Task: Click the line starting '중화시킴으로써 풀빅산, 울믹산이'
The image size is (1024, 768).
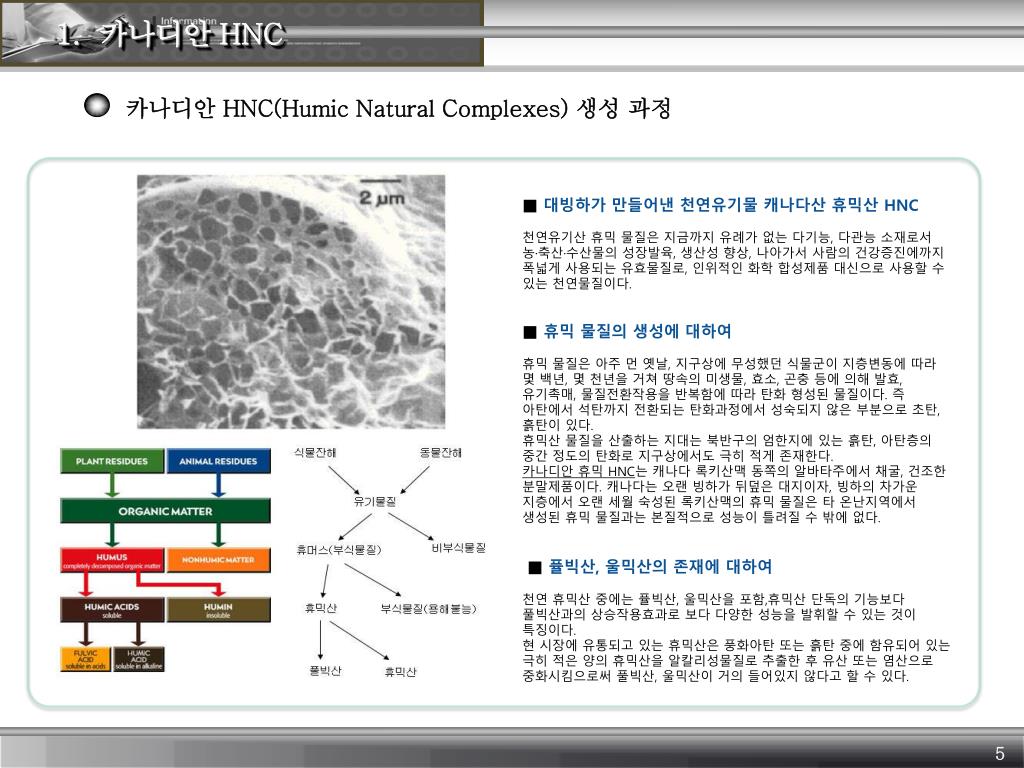Action: [x=716, y=676]
